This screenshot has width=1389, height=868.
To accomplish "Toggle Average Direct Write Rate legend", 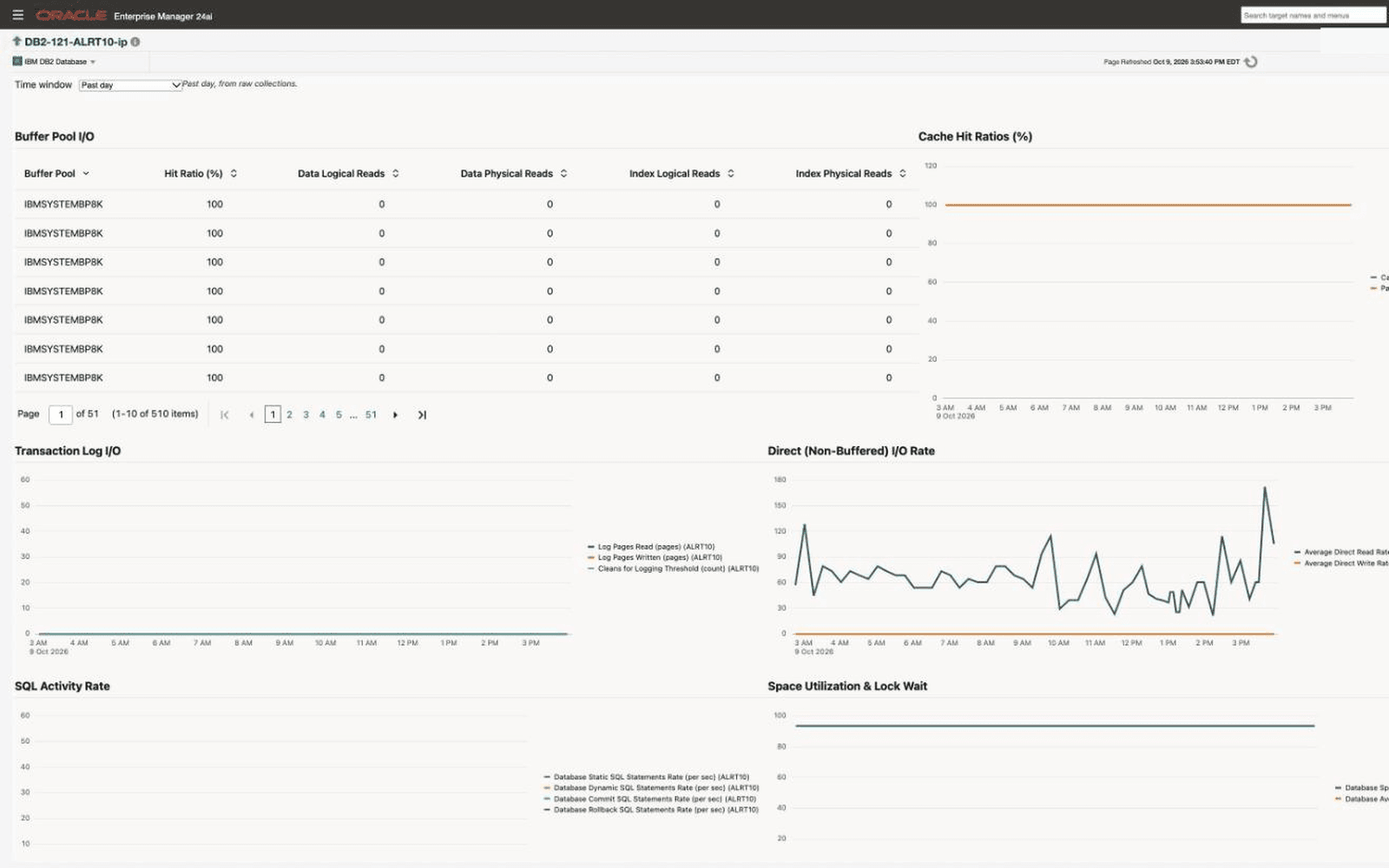I will coord(1341,563).
